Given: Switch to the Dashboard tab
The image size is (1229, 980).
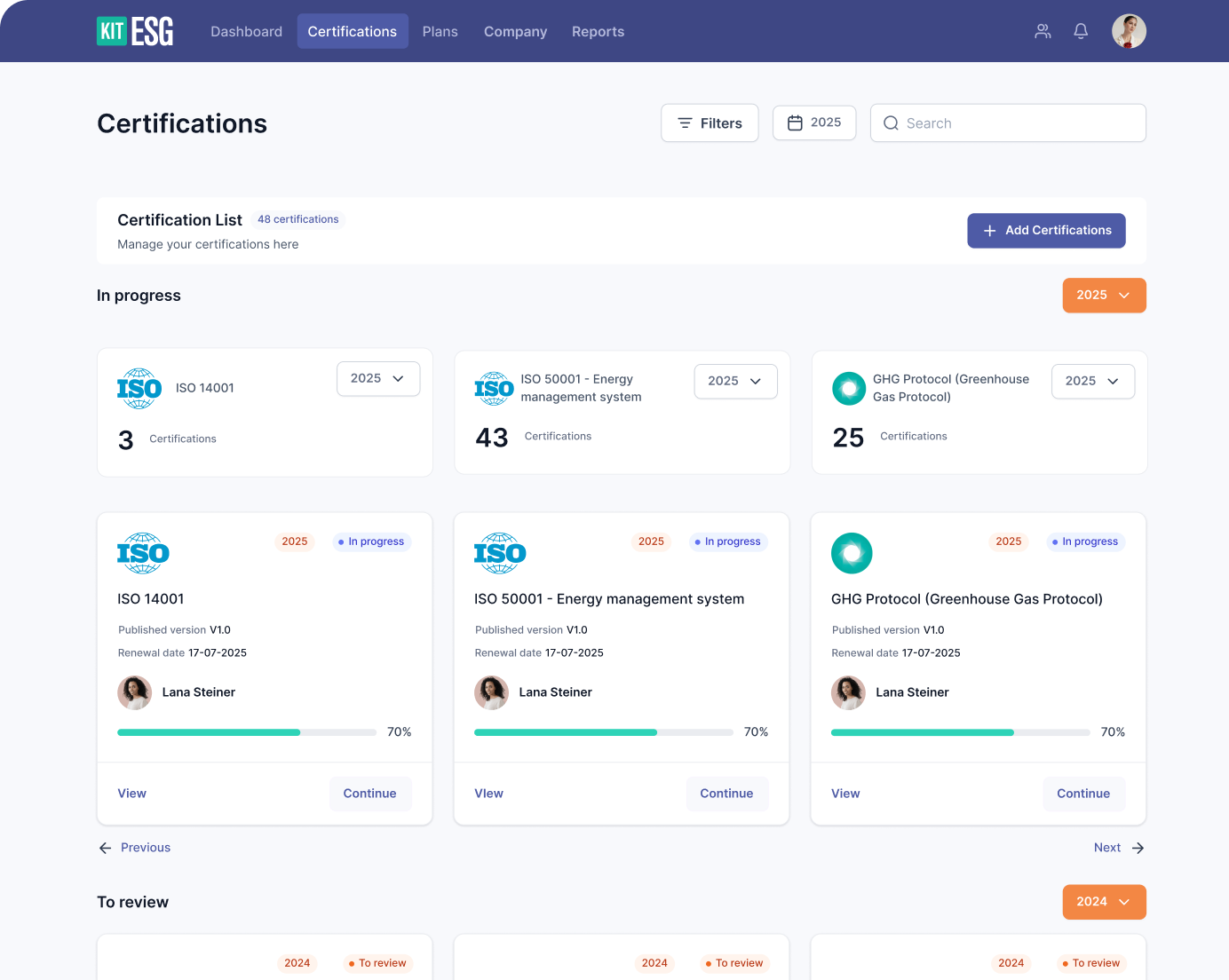Looking at the screenshot, I should pyautogui.click(x=246, y=31).
